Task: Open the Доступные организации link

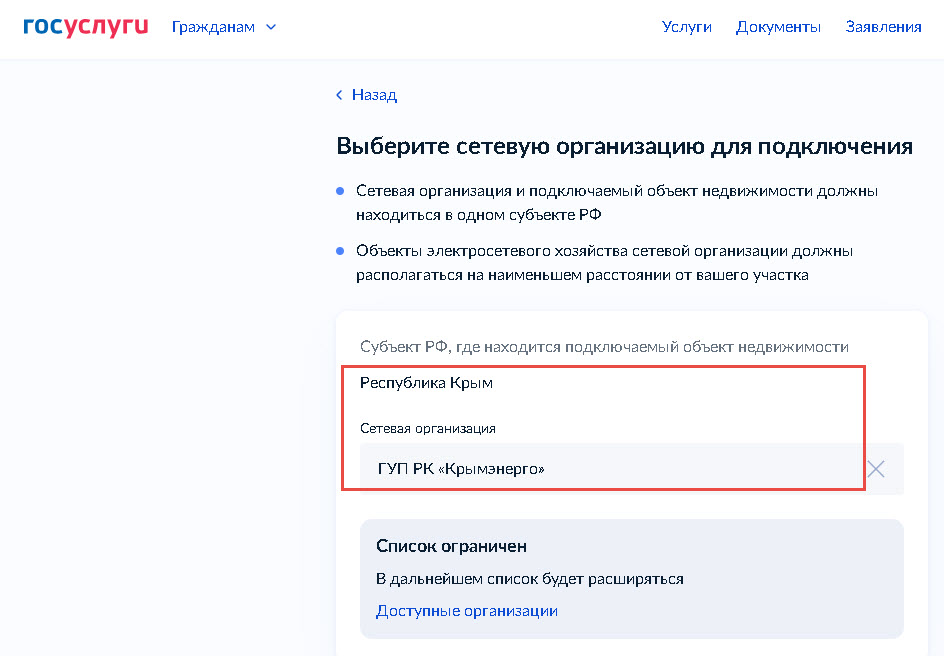Action: click(x=467, y=611)
